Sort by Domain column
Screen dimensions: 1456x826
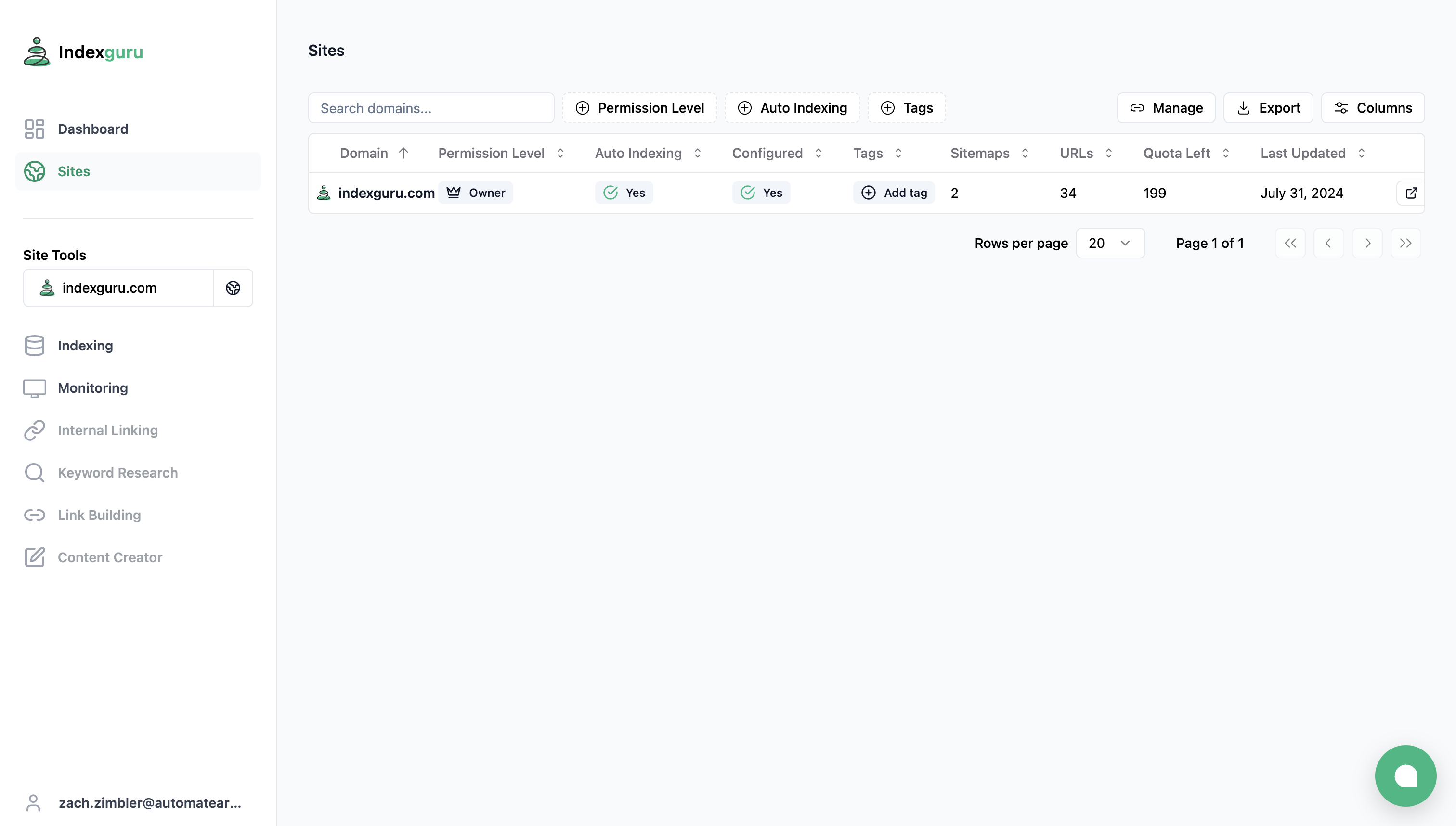[375, 153]
